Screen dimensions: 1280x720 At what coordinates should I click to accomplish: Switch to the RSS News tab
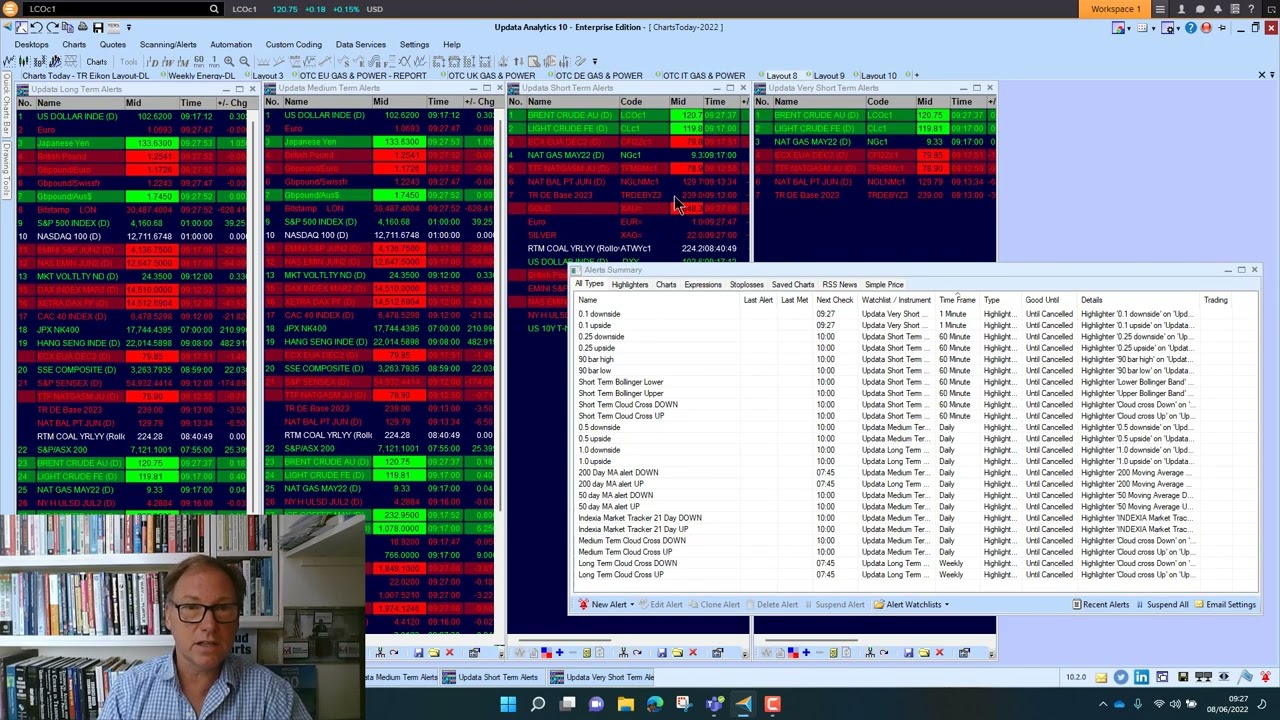point(839,285)
